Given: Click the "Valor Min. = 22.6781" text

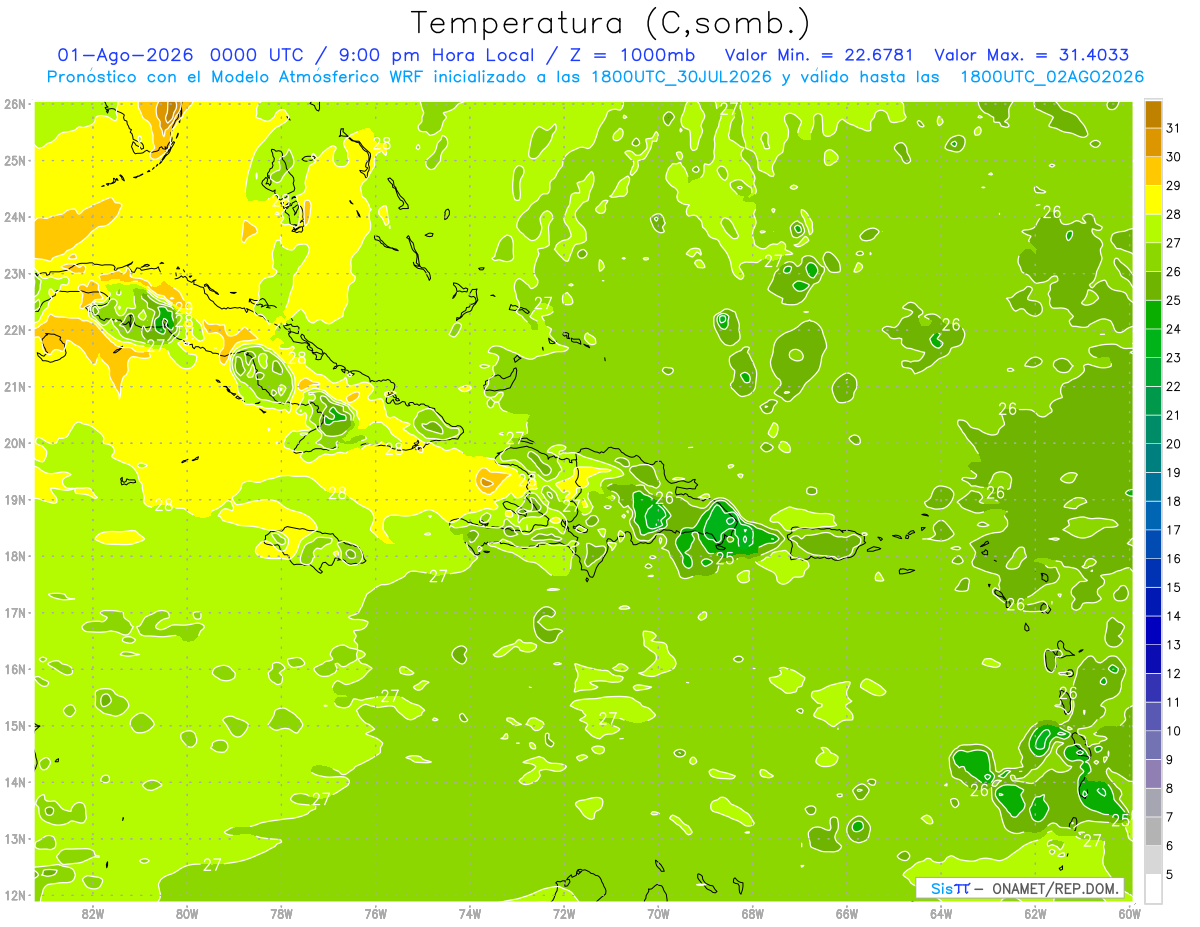Looking at the screenshot, I should tap(820, 55).
